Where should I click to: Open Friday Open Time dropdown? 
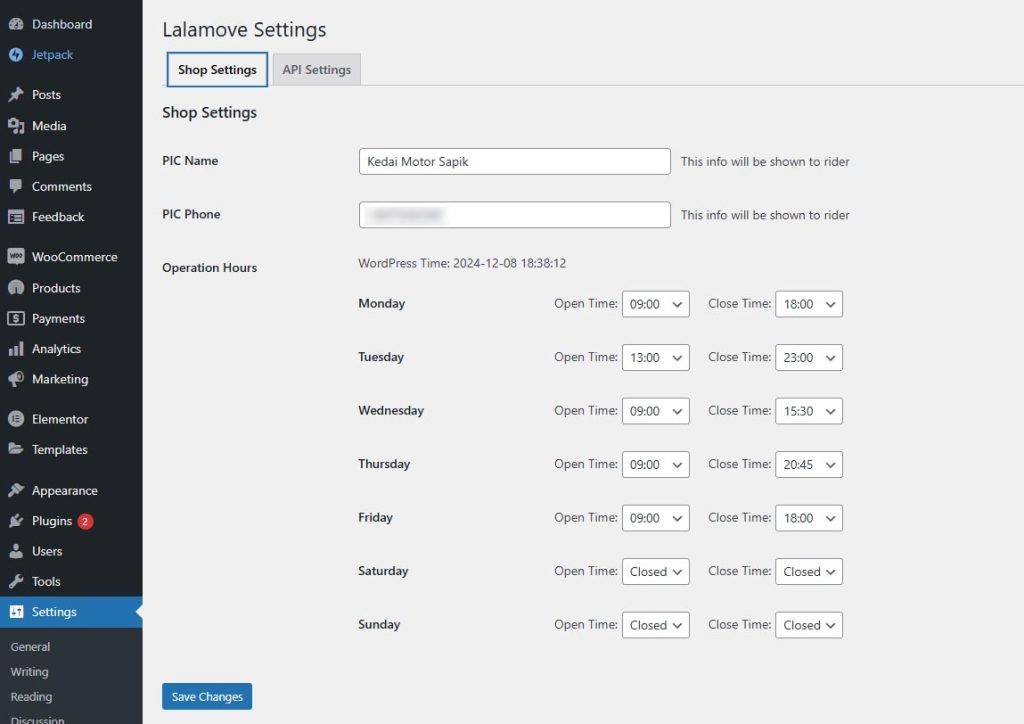point(655,518)
